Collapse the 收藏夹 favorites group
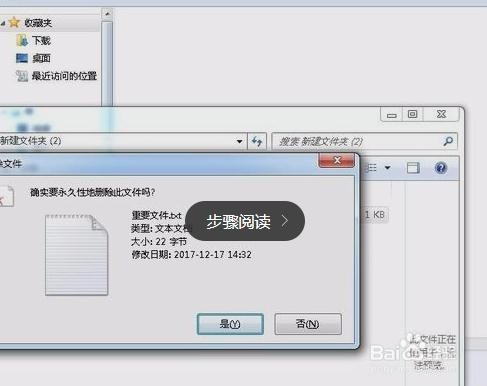The height and width of the screenshot is (386, 487). tap(3, 23)
